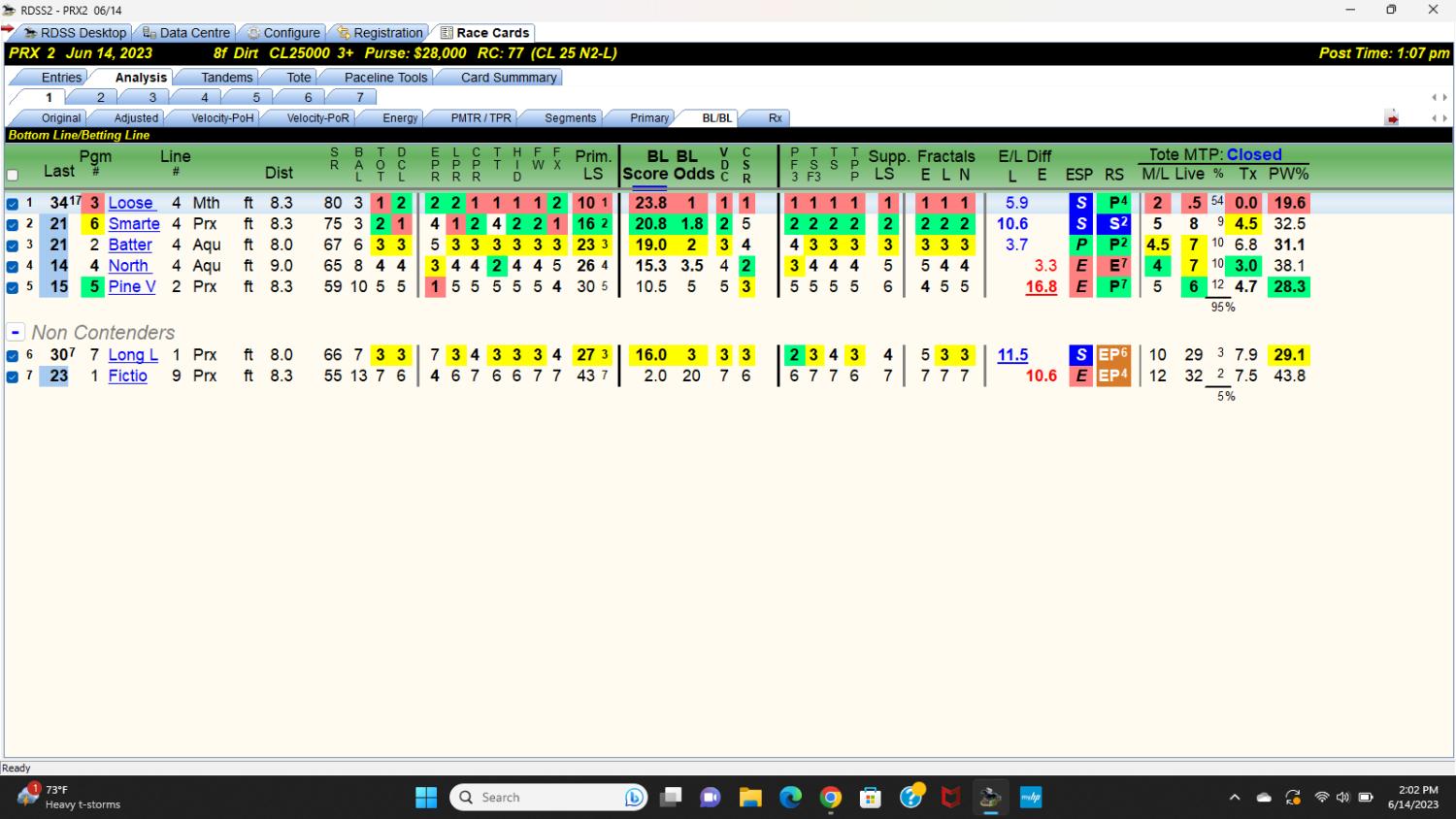
Task: Open horse link Fictio
Action: pos(127,376)
